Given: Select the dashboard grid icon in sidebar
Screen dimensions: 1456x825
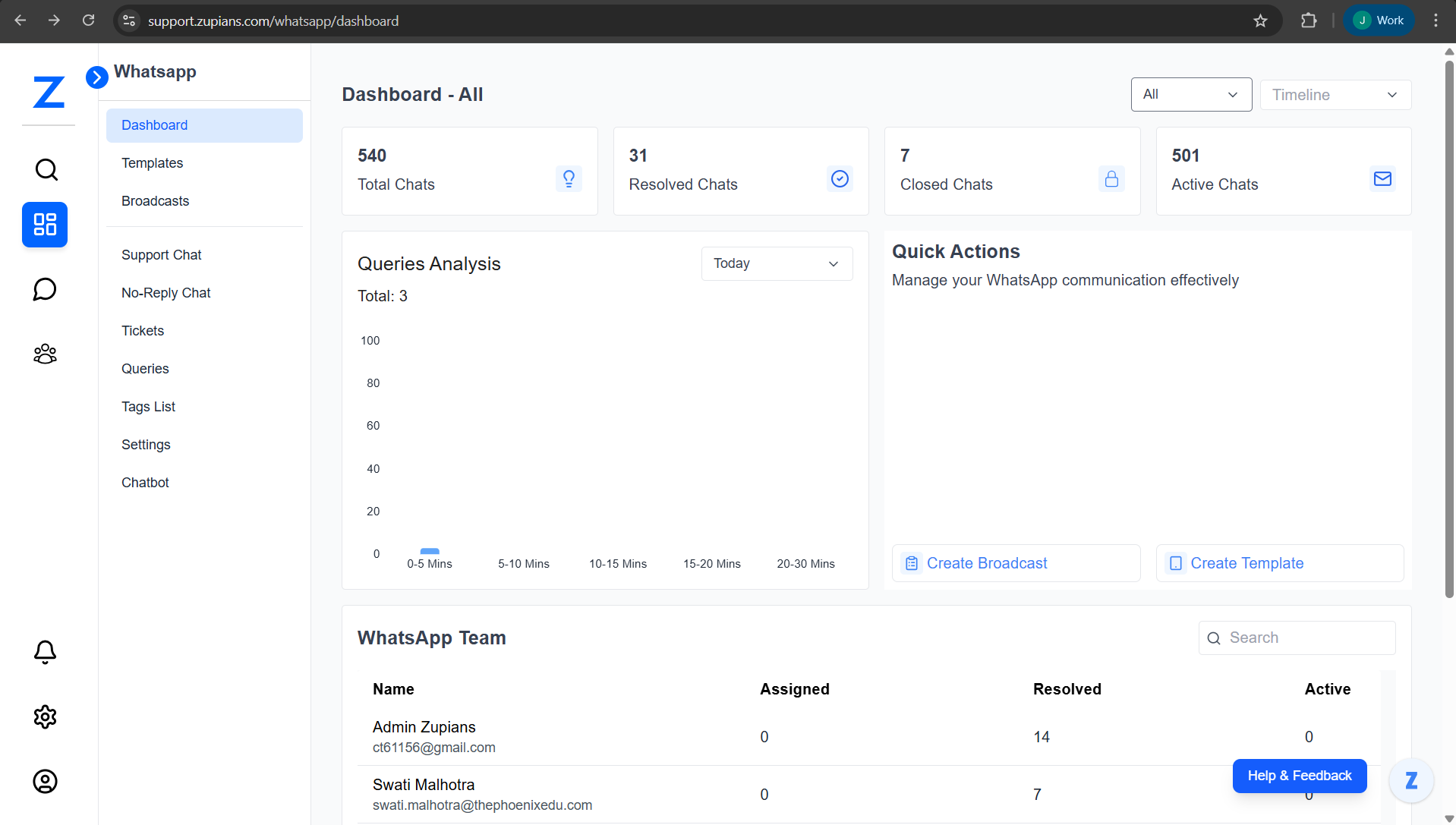Looking at the screenshot, I should [45, 224].
